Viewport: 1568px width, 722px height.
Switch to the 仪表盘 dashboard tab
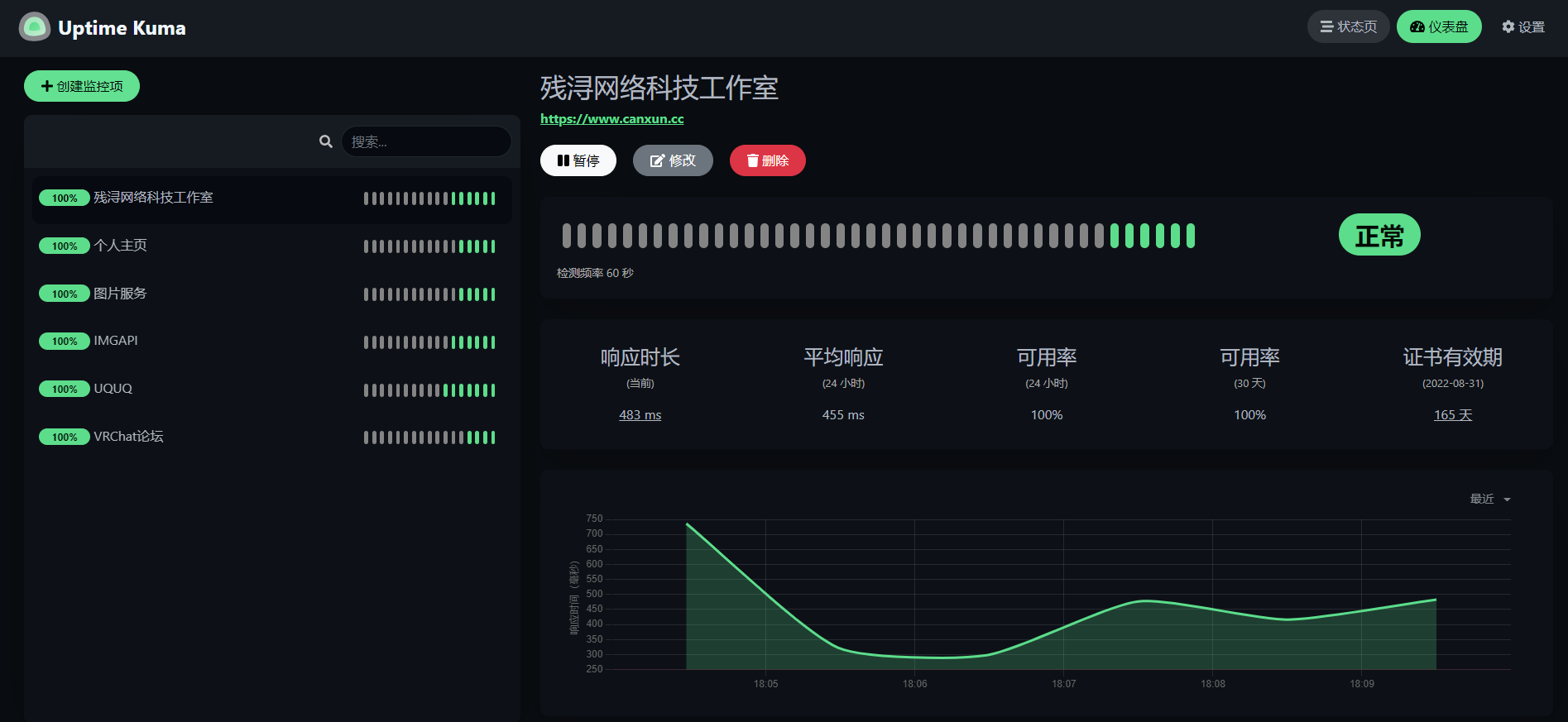tap(1439, 26)
